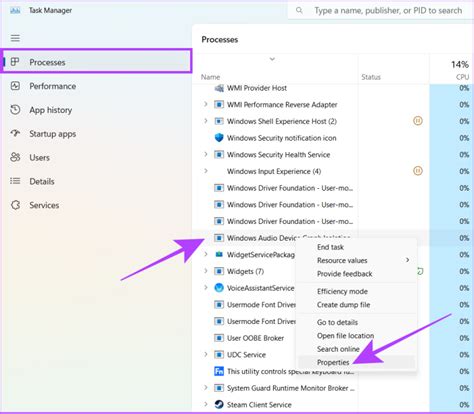Select the Windows Audio Device Graph Isolation row
The width and height of the screenshot is (474, 414).
click(333, 238)
